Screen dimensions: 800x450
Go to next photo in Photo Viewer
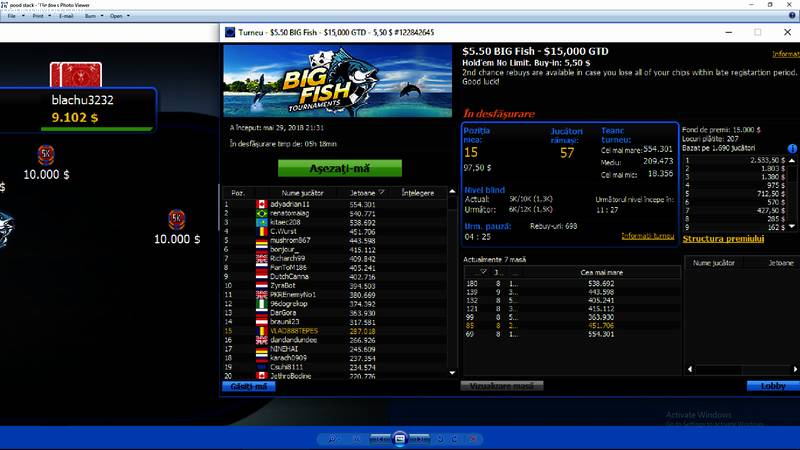click(x=419, y=439)
